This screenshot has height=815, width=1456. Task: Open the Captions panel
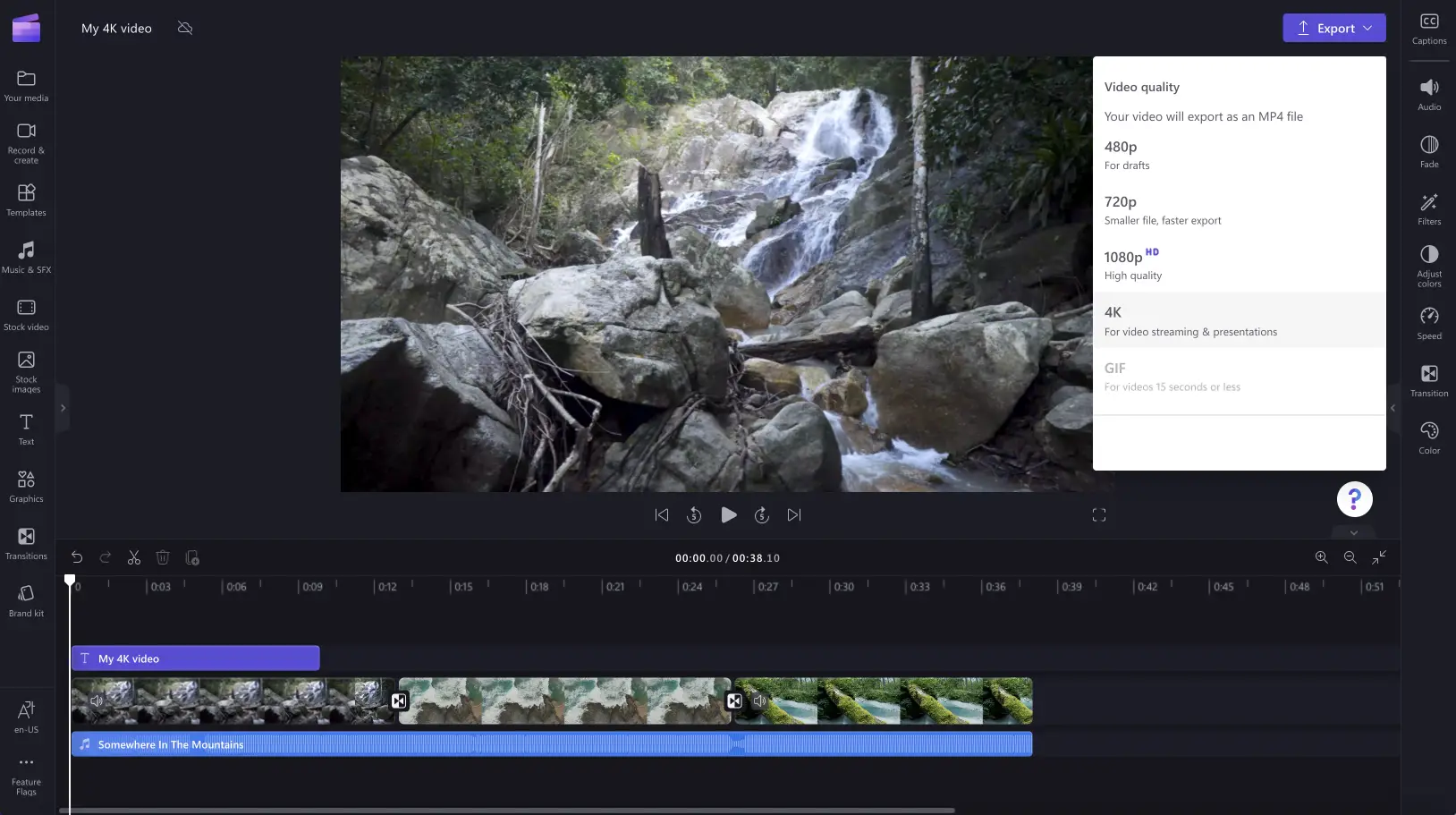point(1428,29)
